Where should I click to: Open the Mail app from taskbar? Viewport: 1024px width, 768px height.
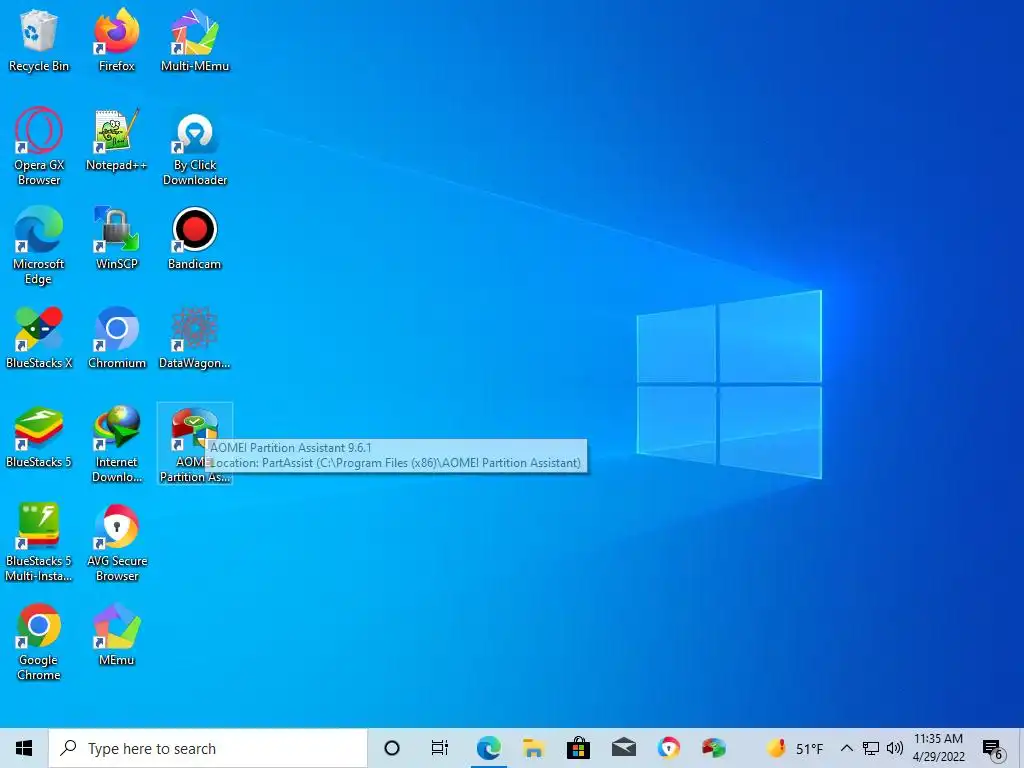[624, 748]
